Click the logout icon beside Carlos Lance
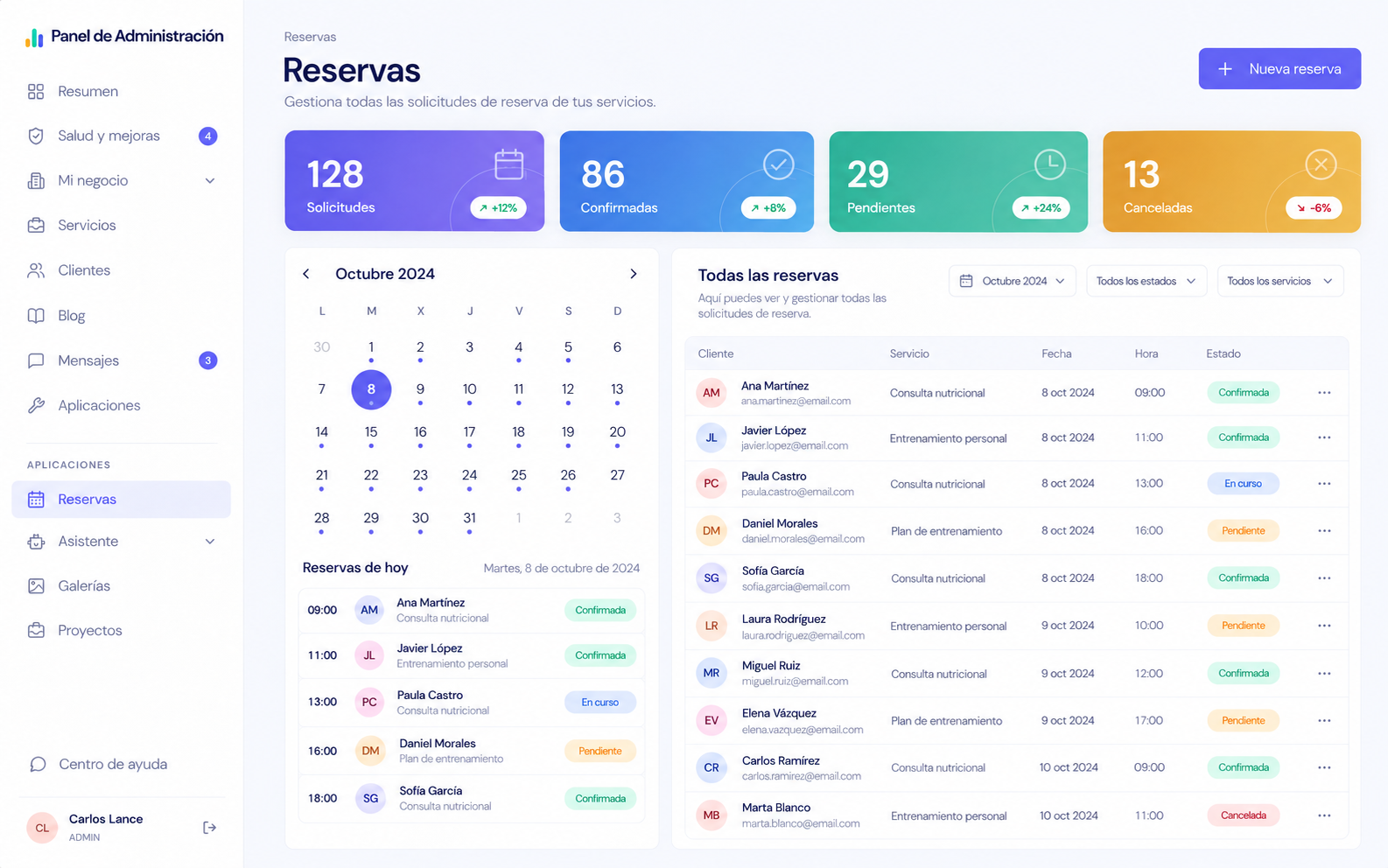 coord(209,828)
